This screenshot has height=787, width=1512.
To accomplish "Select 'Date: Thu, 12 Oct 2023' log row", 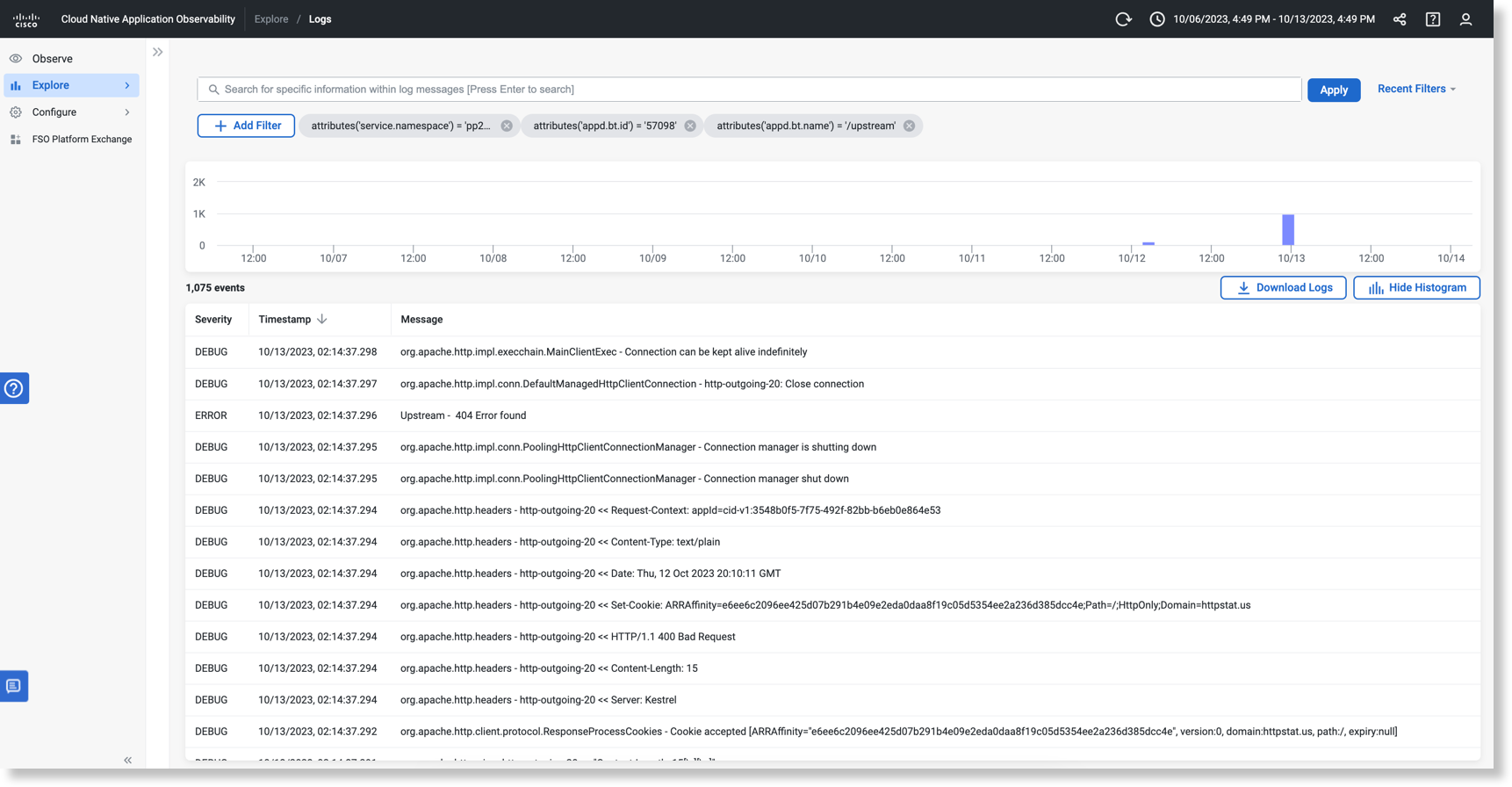I will pyautogui.click(x=832, y=574).
